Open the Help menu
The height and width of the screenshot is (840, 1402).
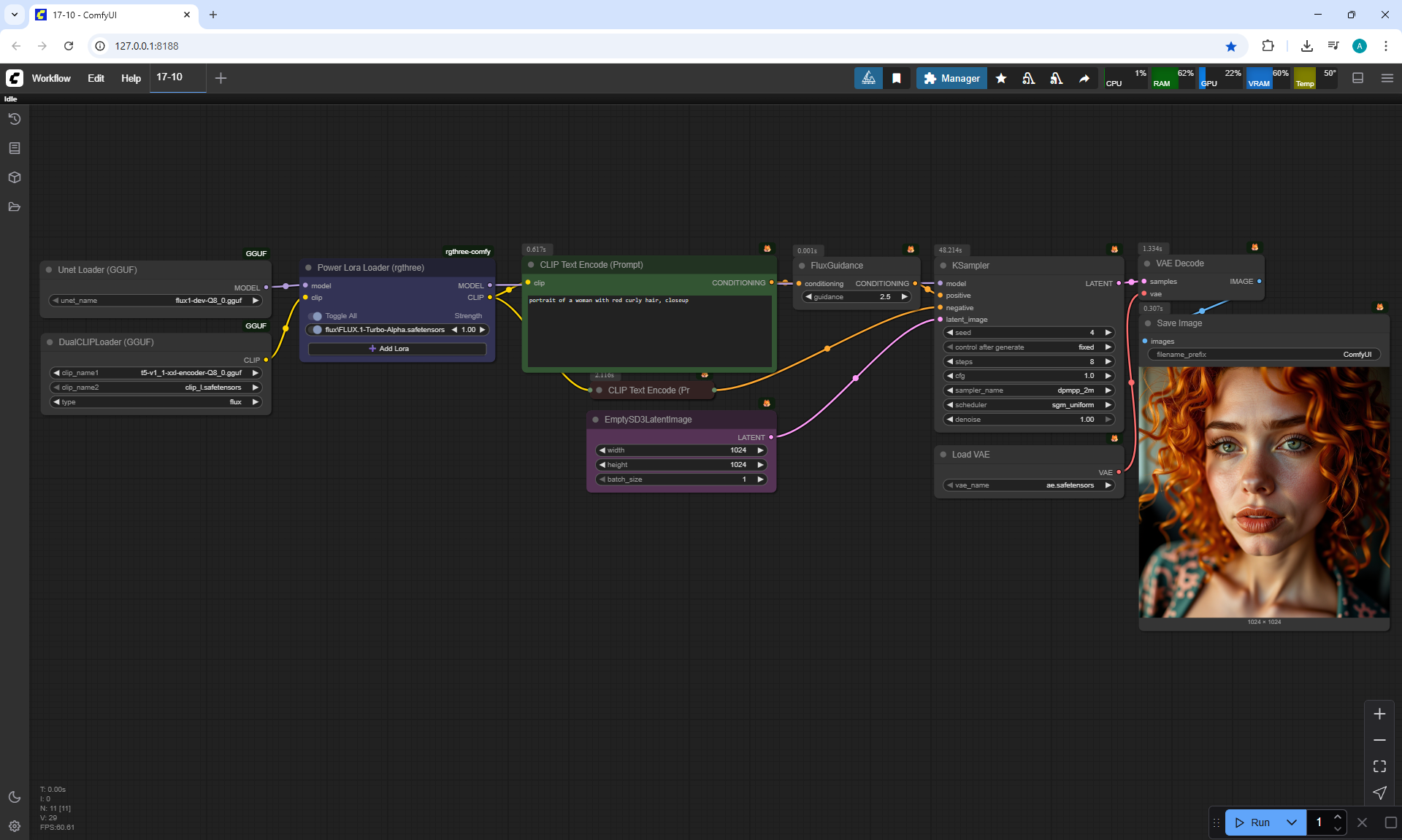point(131,78)
